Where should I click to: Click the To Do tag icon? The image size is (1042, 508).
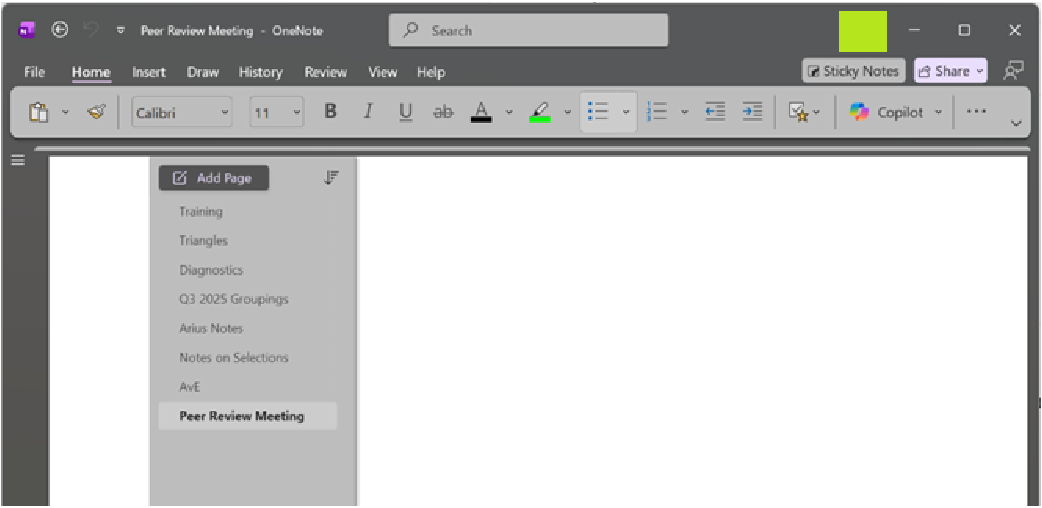(798, 112)
